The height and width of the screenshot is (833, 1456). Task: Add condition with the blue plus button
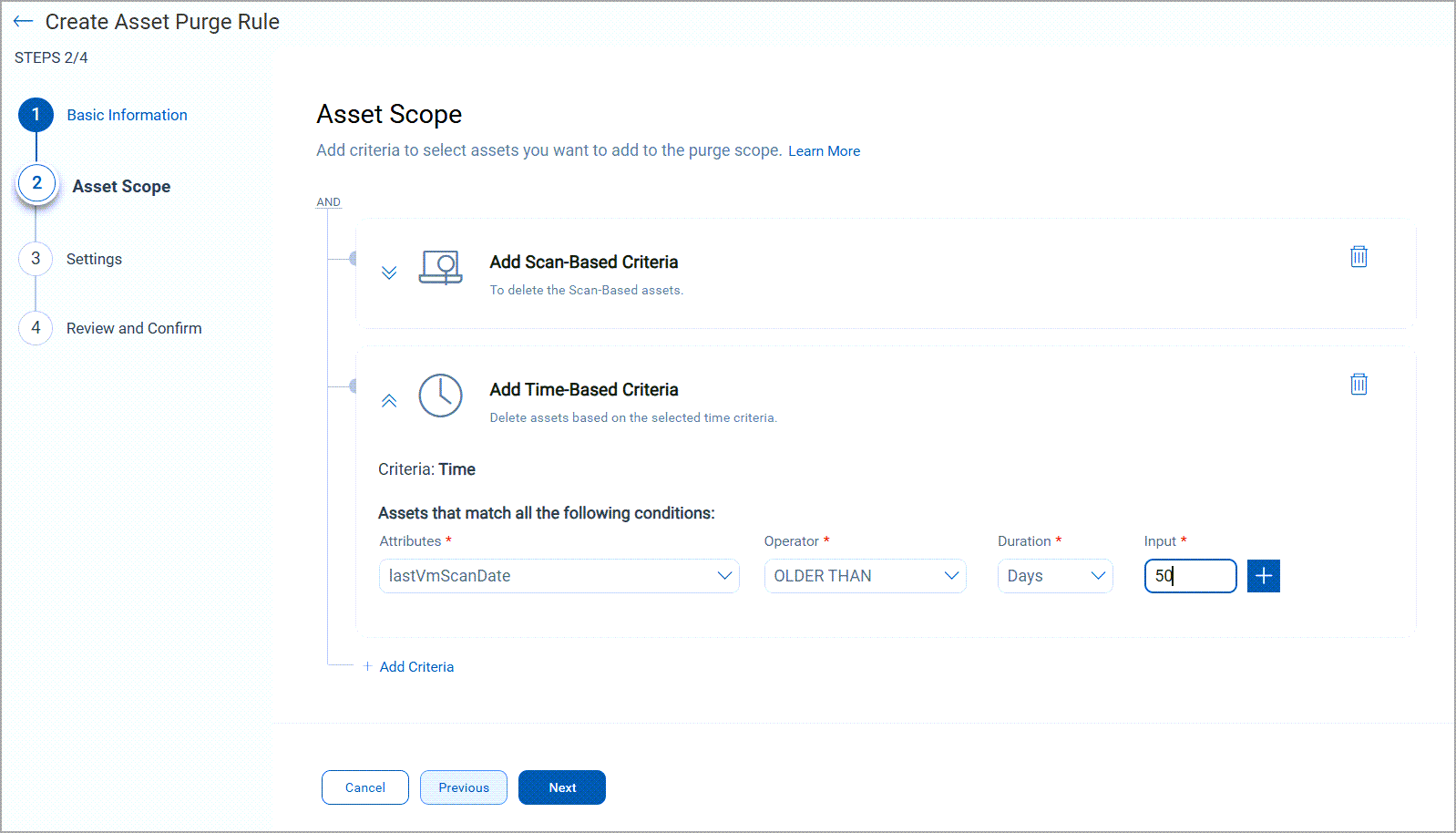coord(1264,576)
